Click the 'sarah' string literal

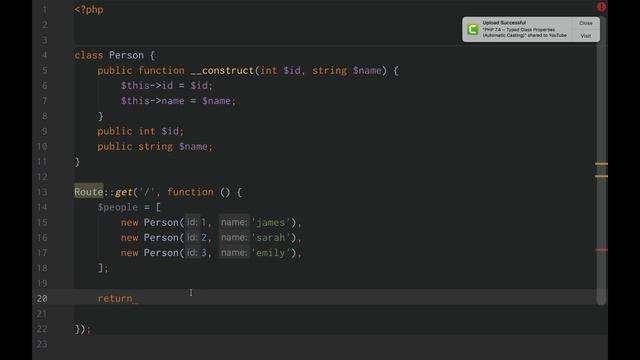tap(271, 238)
